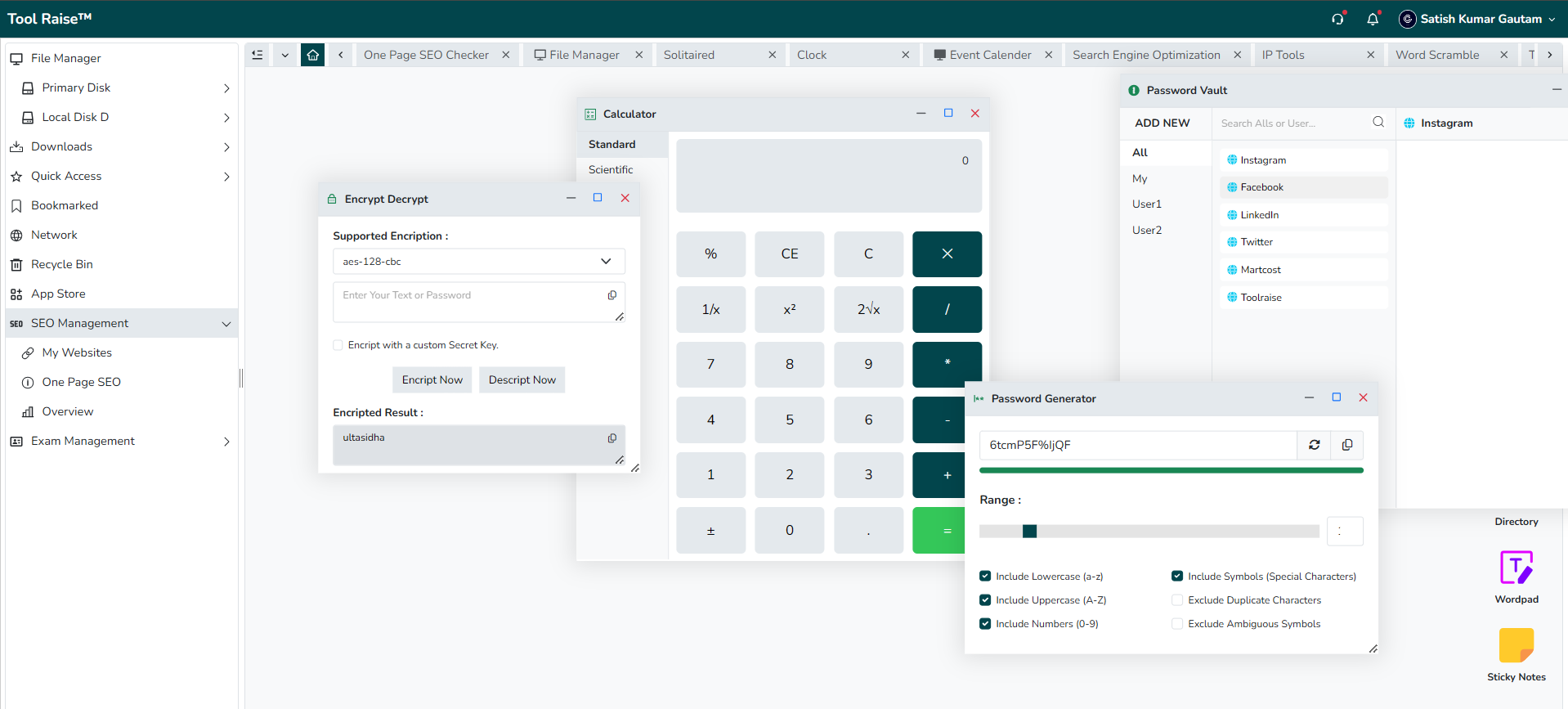Click the Encript Now button
This screenshot has width=1568, height=709.
[x=432, y=379]
